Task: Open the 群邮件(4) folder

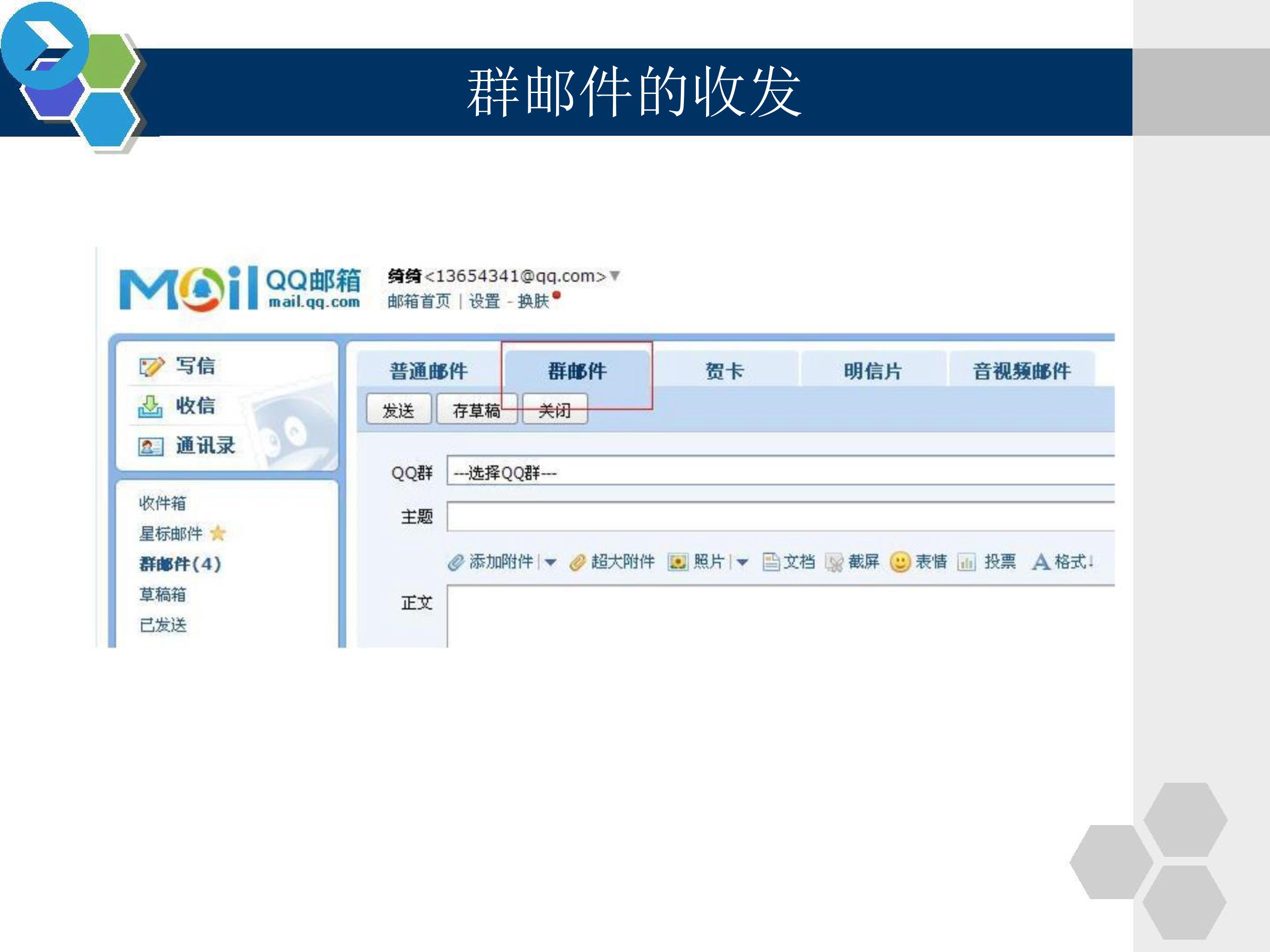Action: coord(180,564)
